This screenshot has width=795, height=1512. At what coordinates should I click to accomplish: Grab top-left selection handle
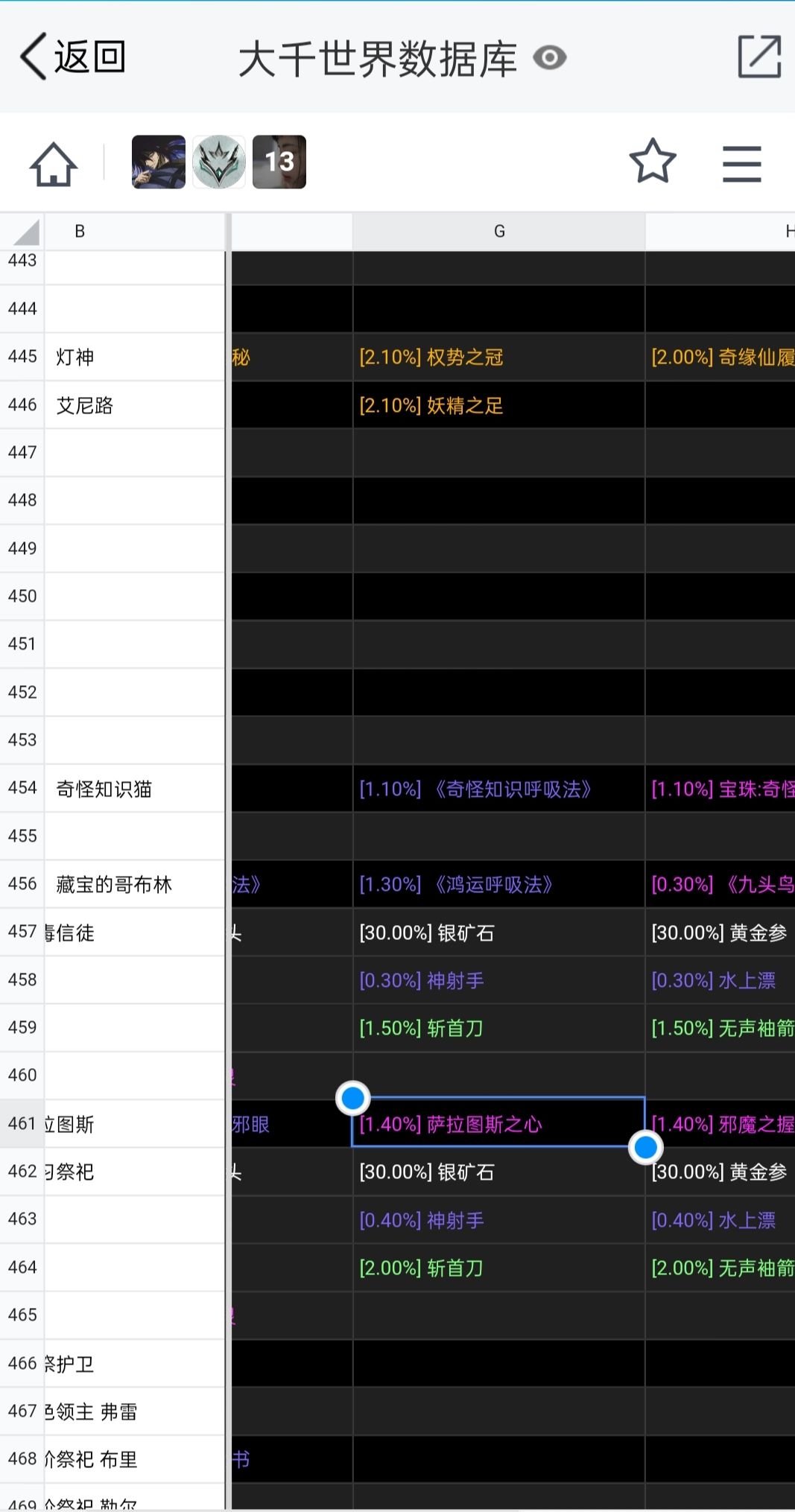pos(353,1097)
